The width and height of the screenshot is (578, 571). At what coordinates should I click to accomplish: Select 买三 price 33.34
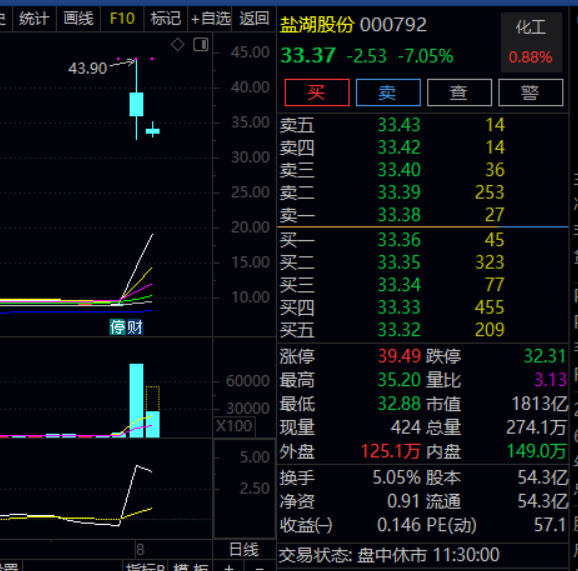(399, 285)
